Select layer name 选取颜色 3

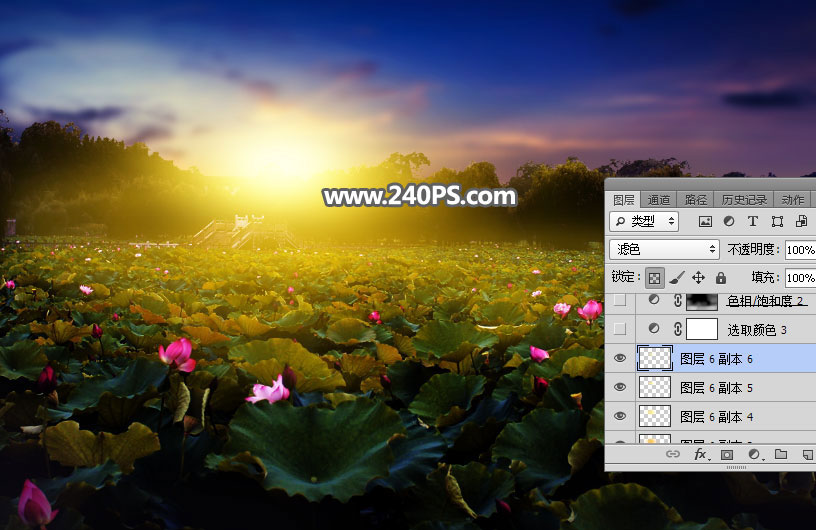click(757, 330)
